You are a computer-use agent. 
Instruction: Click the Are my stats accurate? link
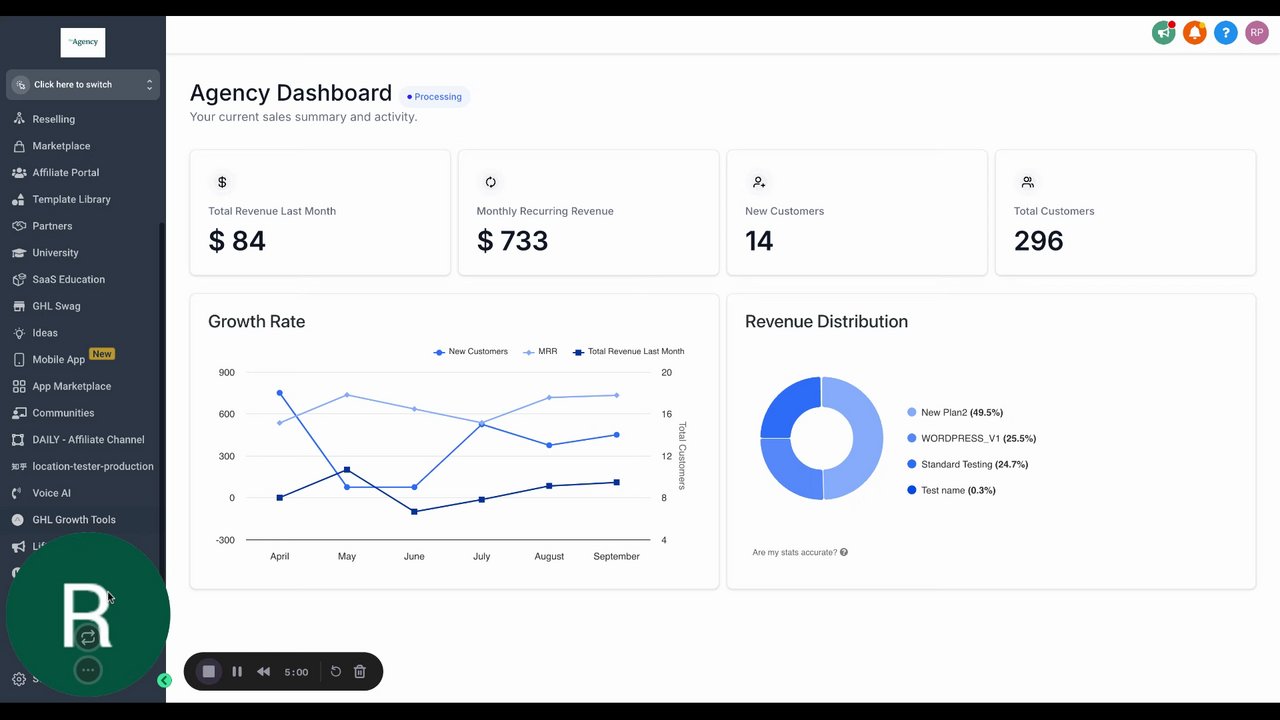[794, 552]
